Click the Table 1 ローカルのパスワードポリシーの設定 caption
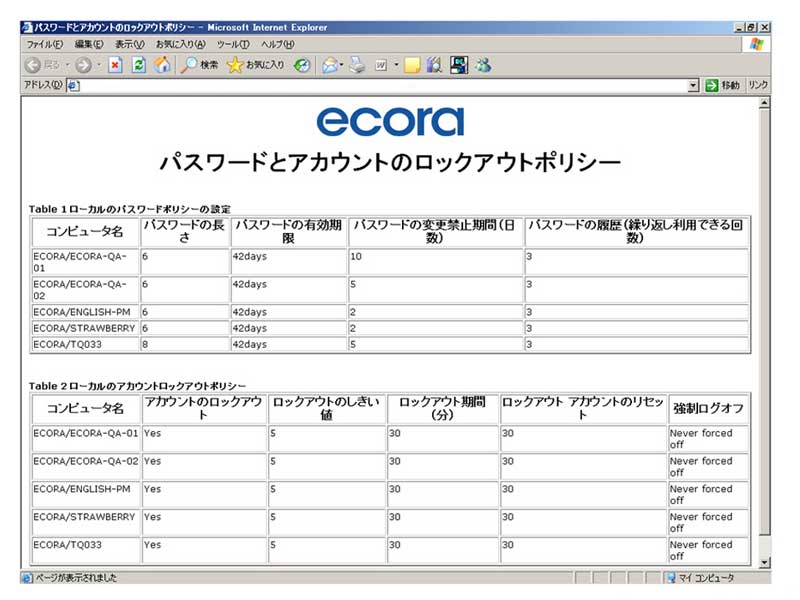 click(130, 209)
